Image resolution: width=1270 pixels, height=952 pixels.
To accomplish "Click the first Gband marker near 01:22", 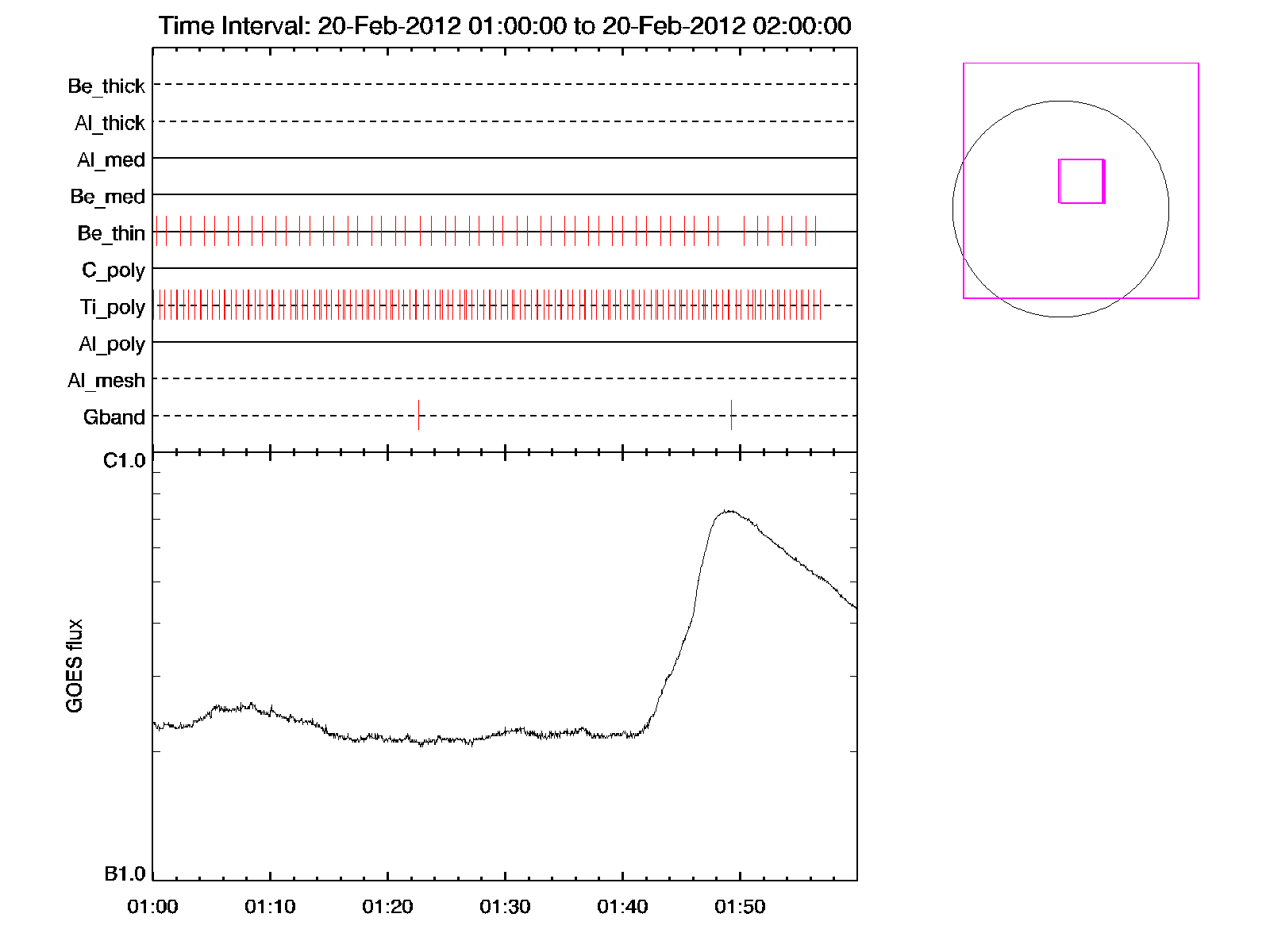I will point(418,415).
